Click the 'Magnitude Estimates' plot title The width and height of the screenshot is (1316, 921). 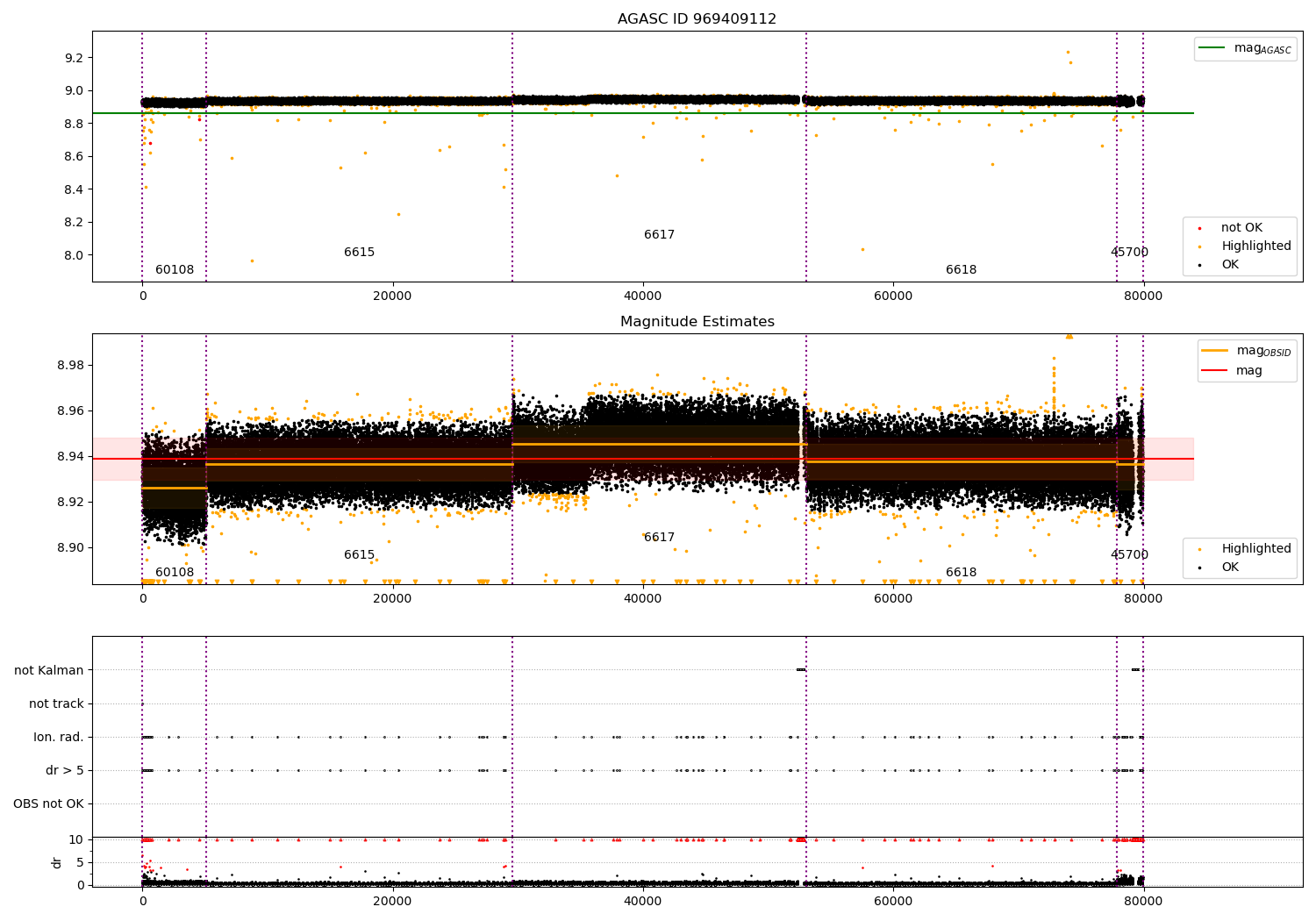(697, 322)
